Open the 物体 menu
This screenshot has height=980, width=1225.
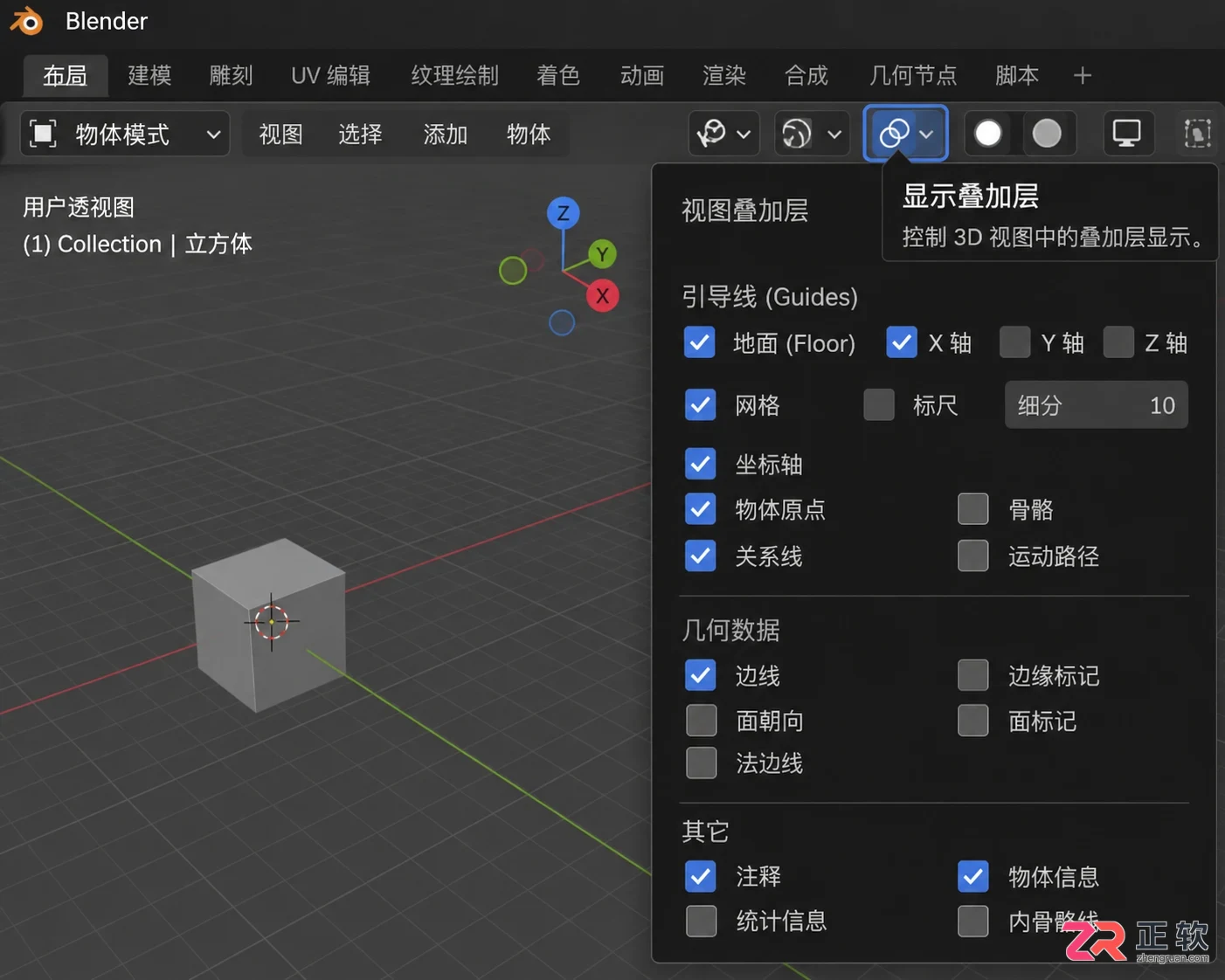[x=529, y=134]
